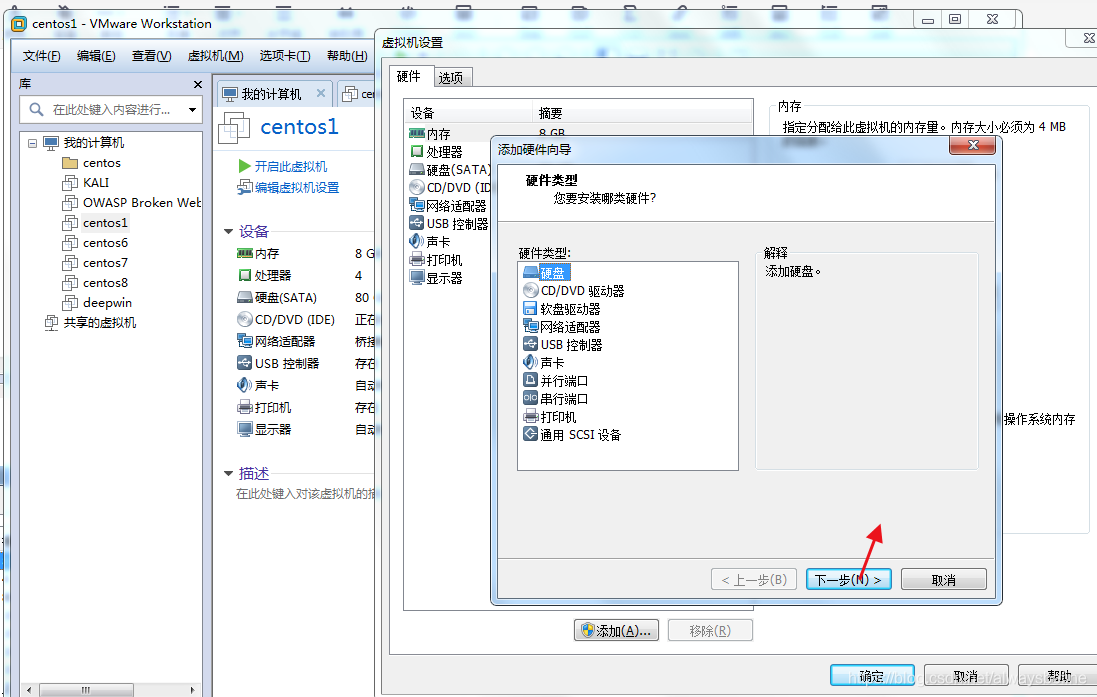
Task: Select centos folder in library tree
Action: [92, 163]
